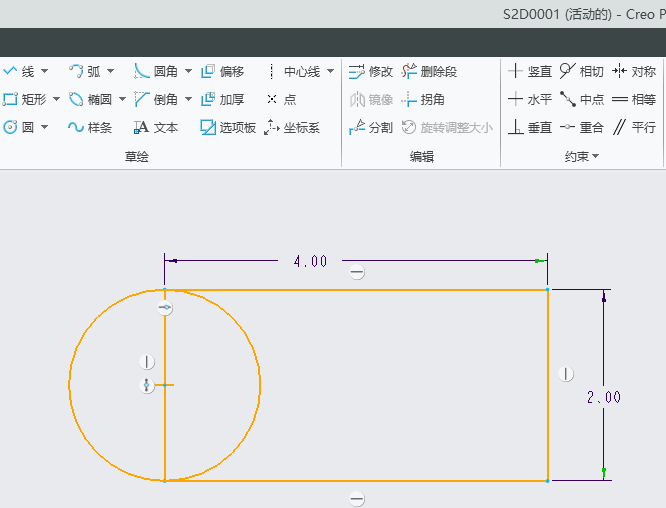Open the Ellipse (椭圆) dropdown arrow
Viewport: 666px width, 508px height.
122,99
